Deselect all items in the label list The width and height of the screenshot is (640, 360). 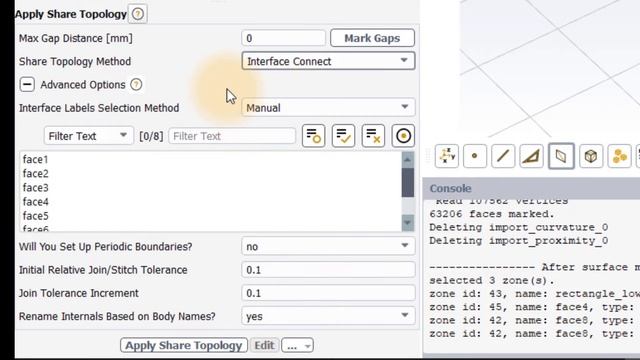(373, 136)
